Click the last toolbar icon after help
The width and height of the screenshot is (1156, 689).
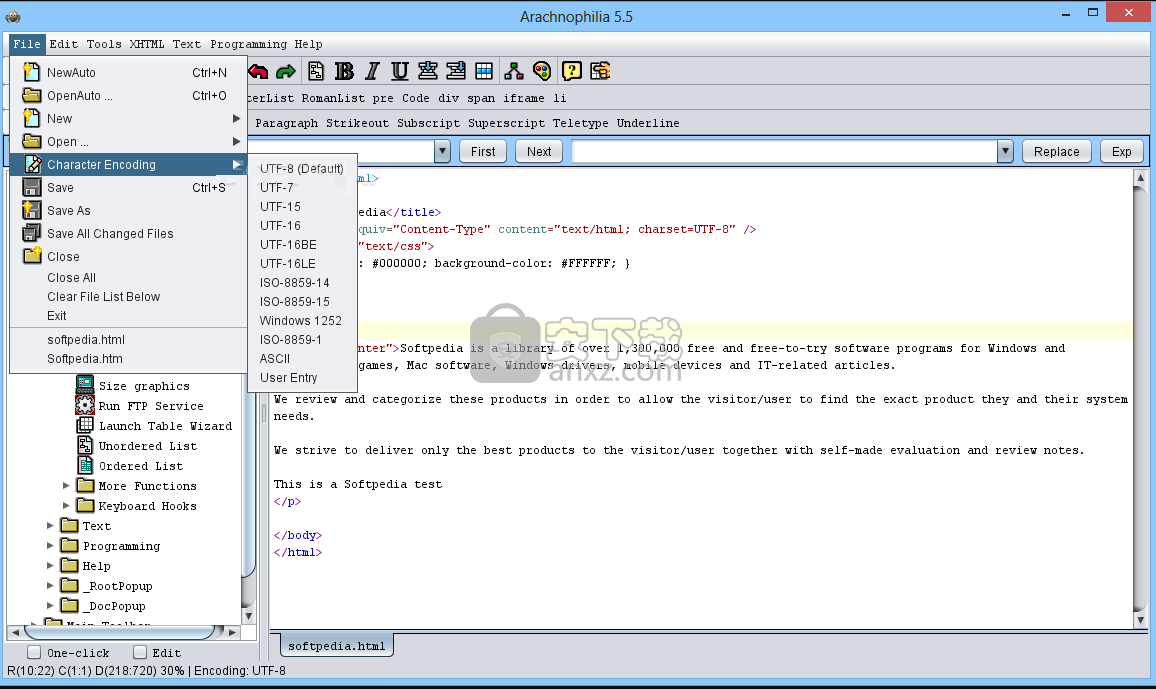click(x=600, y=71)
